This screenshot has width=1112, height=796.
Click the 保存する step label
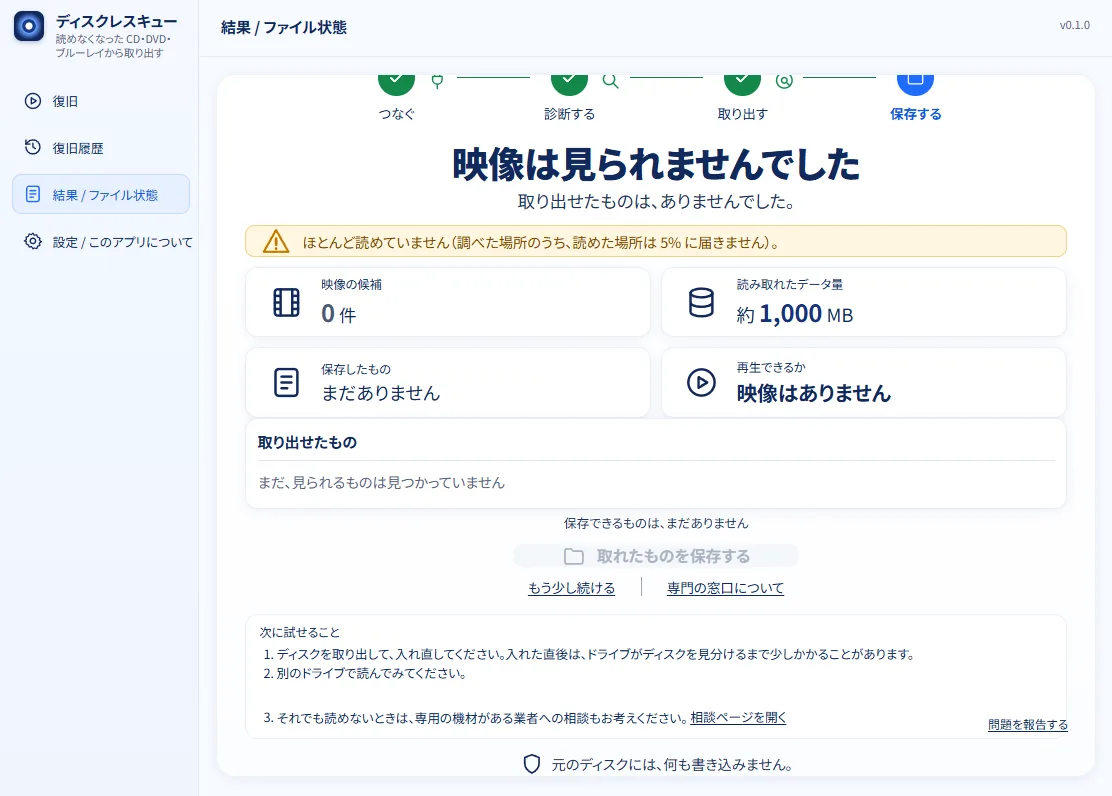coord(916,114)
